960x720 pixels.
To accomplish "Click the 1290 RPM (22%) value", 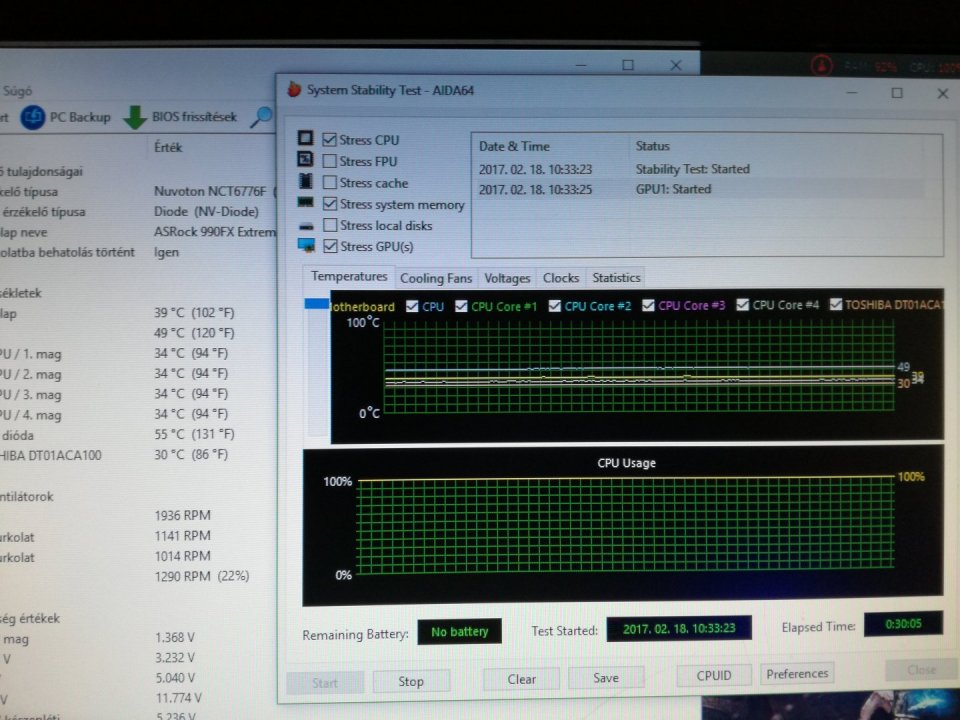I will point(202,576).
